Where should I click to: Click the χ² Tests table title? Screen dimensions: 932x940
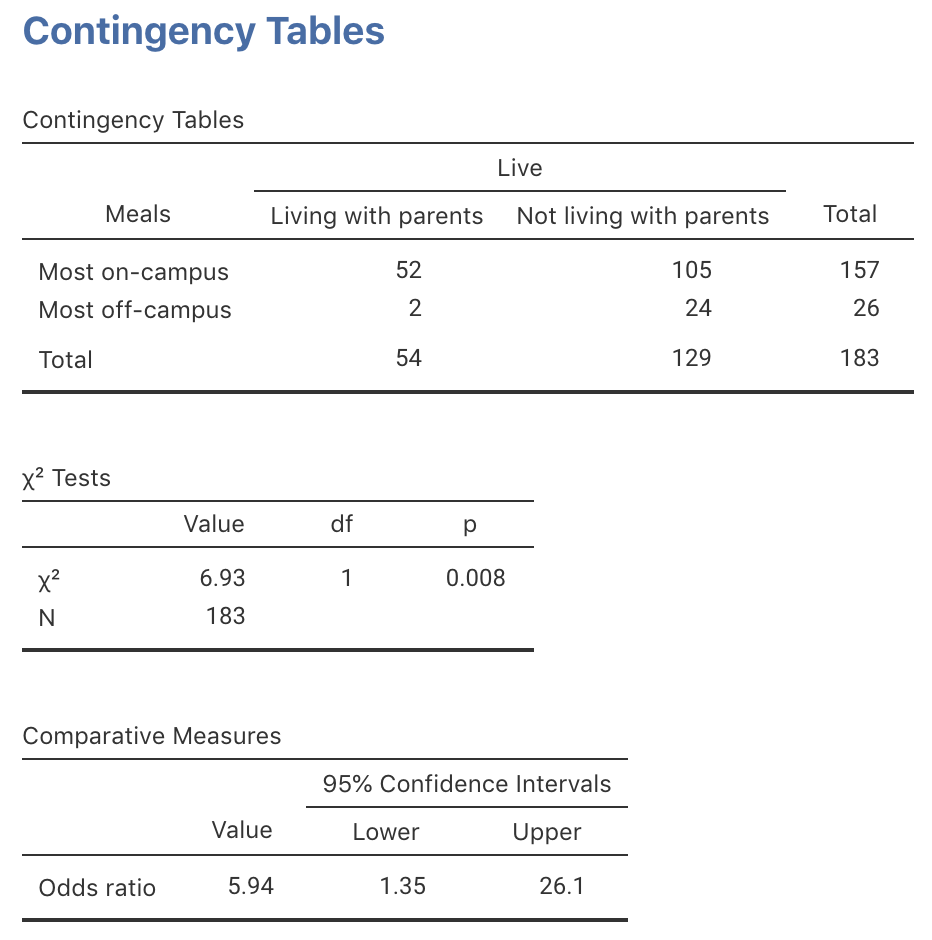point(66,478)
